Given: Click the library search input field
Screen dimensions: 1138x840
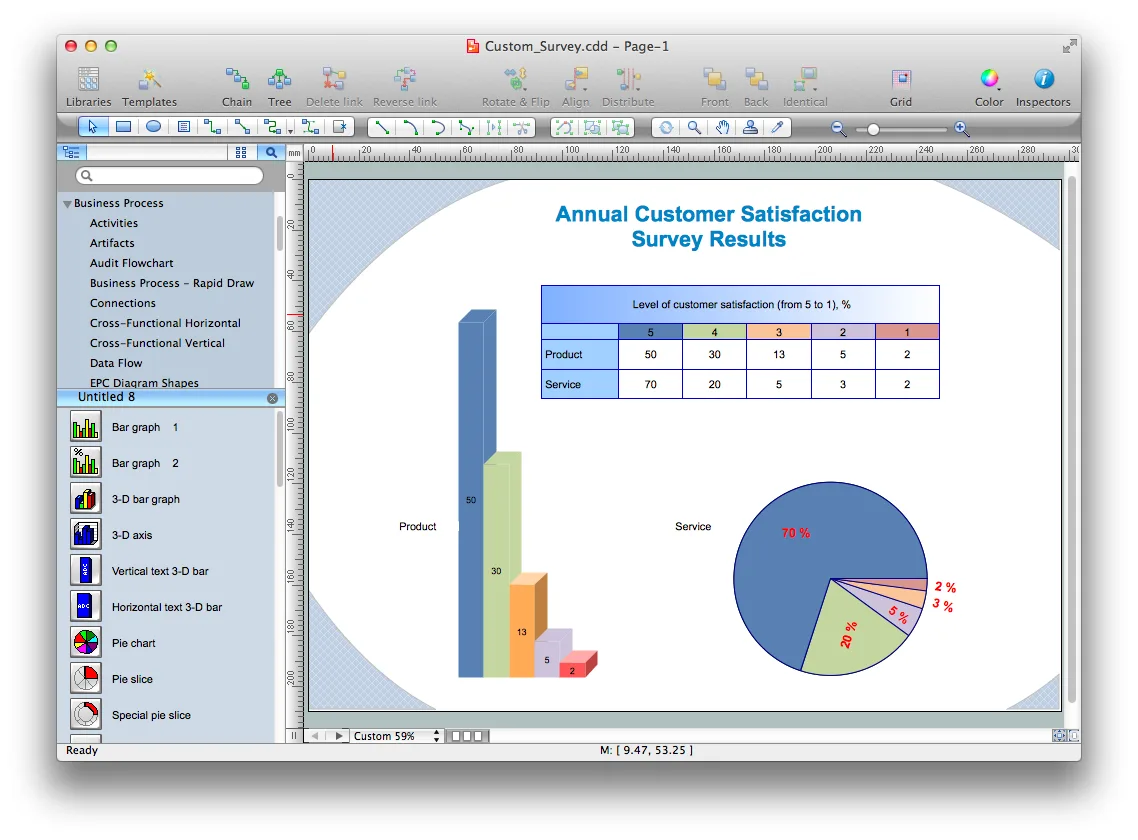Looking at the screenshot, I should (169, 175).
